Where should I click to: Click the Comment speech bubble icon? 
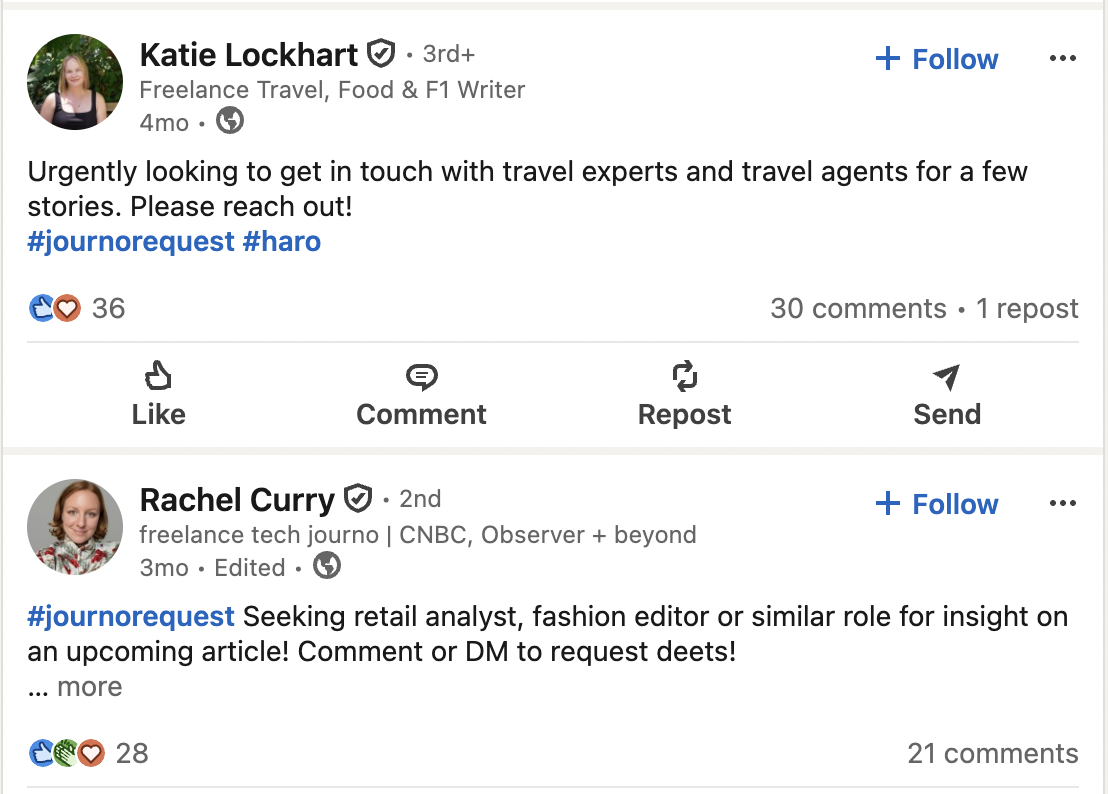(421, 377)
